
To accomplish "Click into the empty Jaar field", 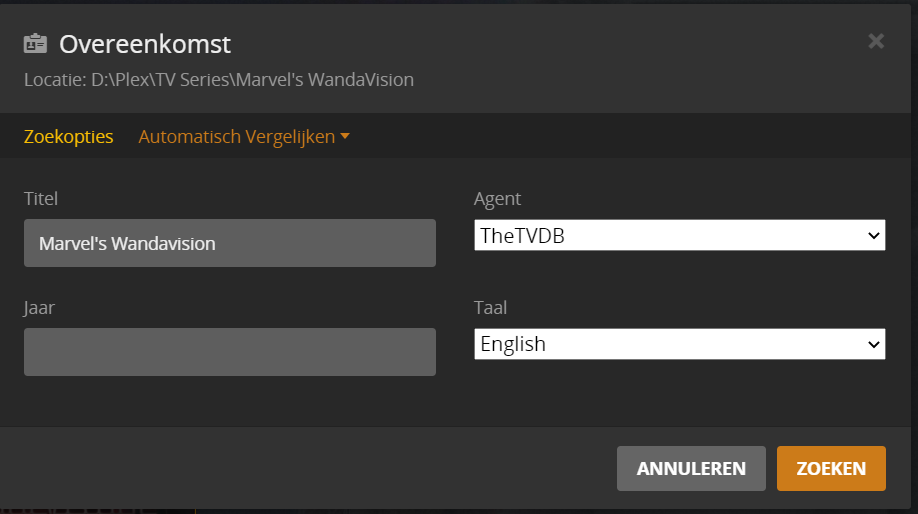I will (230, 352).
